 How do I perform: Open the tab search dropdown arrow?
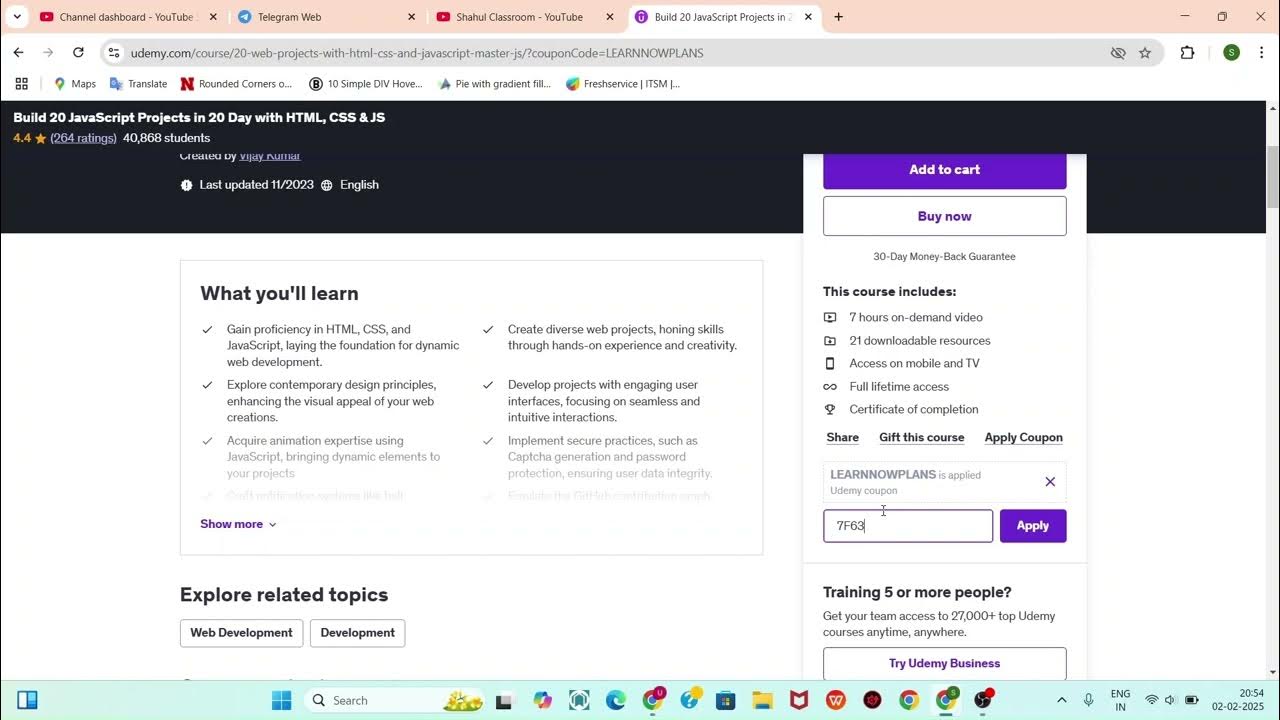17,17
